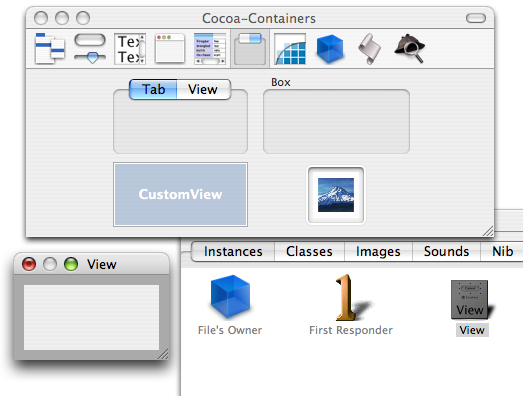523x396 pixels.
Task: Select the Controls palette with button and slider
Action: click(90, 49)
